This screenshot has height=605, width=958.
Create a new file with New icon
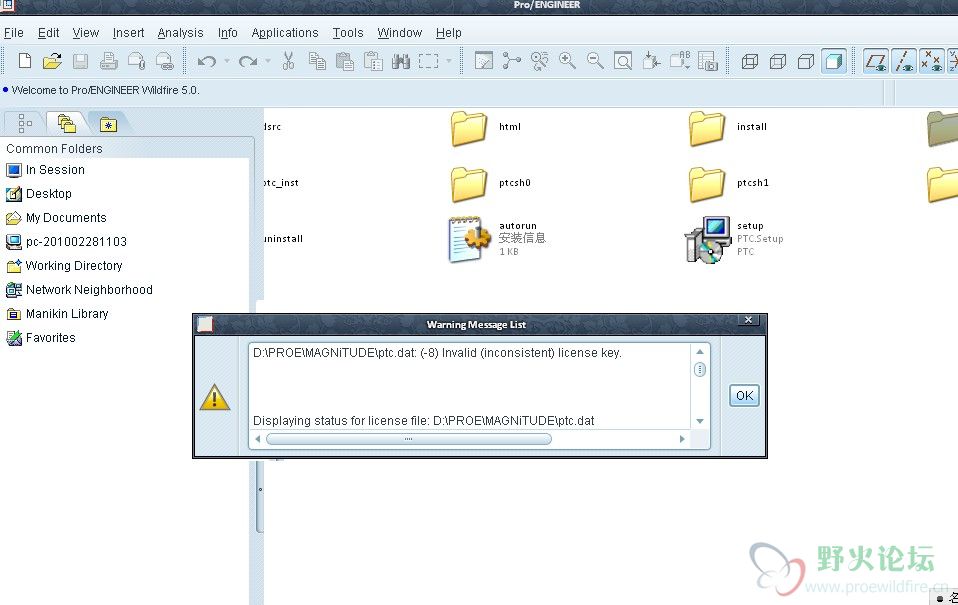(x=25, y=61)
